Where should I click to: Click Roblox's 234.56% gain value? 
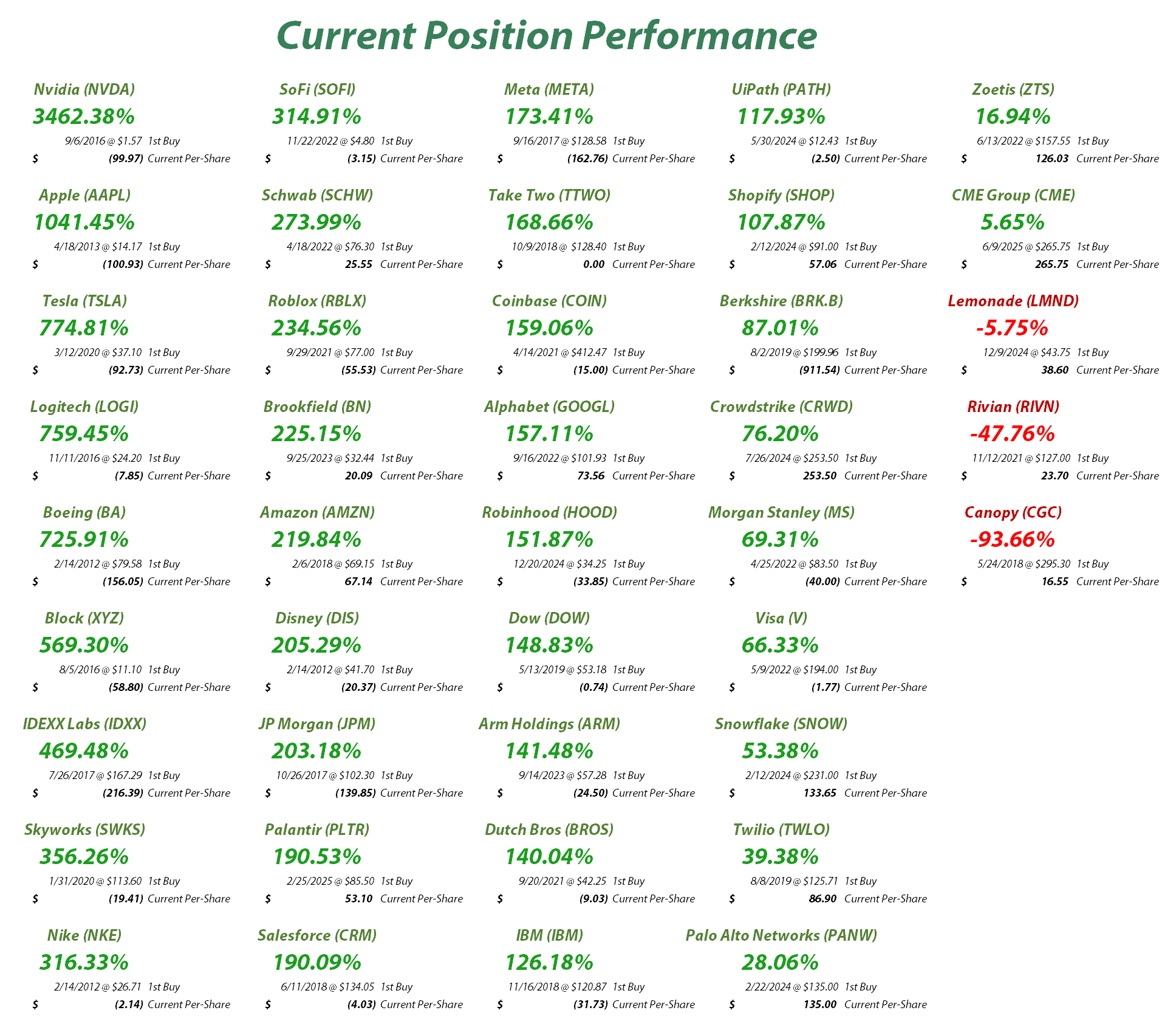316,328
